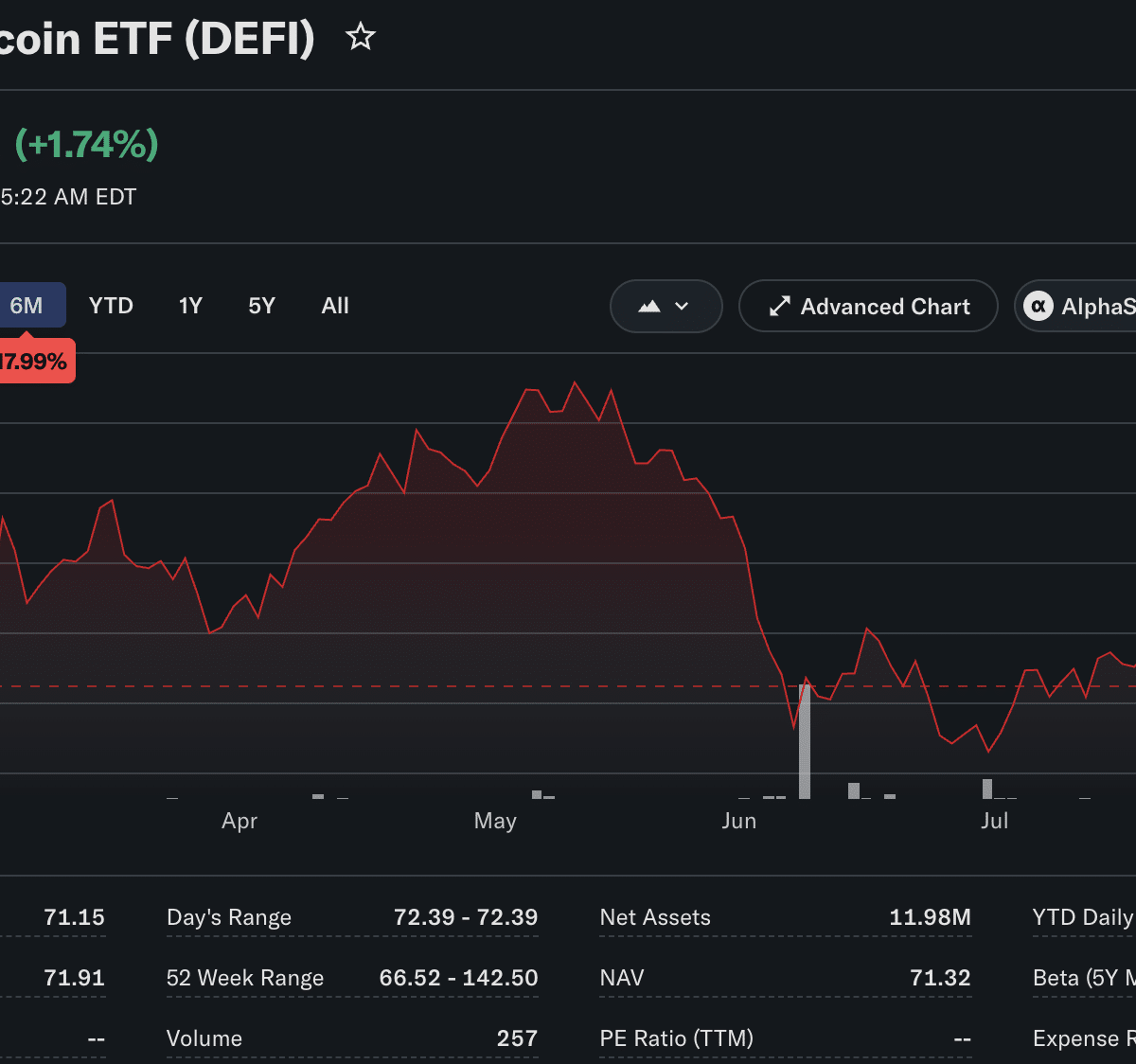Click the 11.98M net assets value
The width and height of the screenshot is (1136, 1064).
930,917
